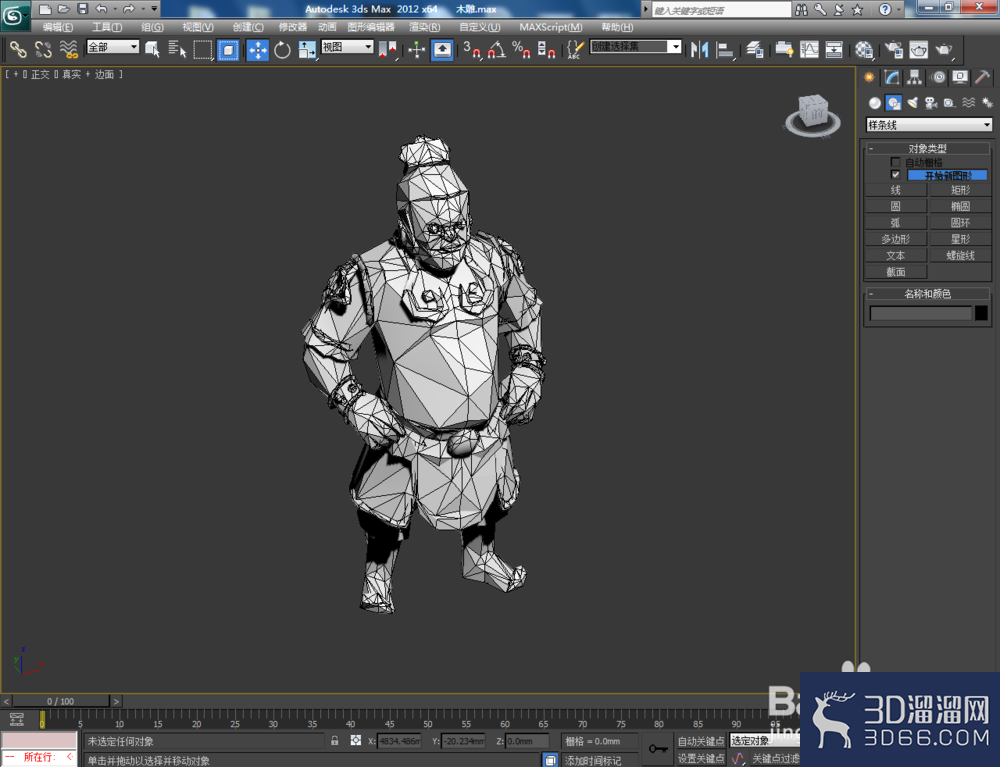The height and width of the screenshot is (767, 1000).
Task: Choose the Rectangular Selection Region icon
Action: point(203,49)
